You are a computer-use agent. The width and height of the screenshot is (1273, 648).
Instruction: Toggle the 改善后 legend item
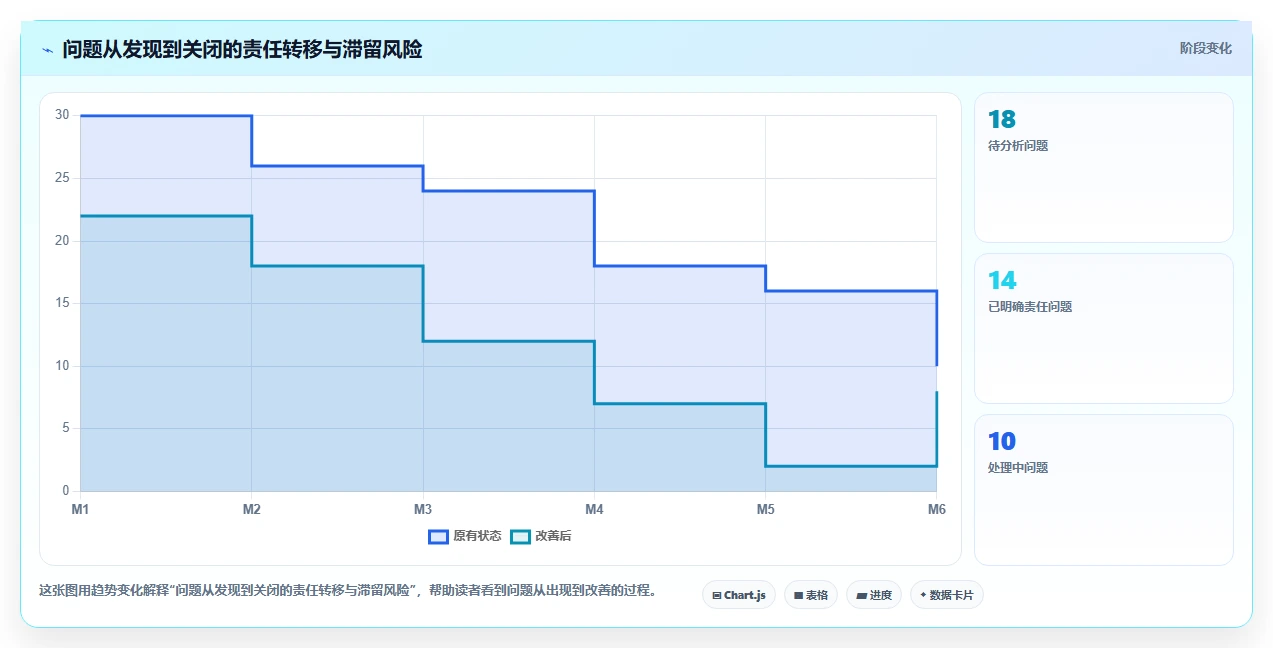click(x=541, y=536)
